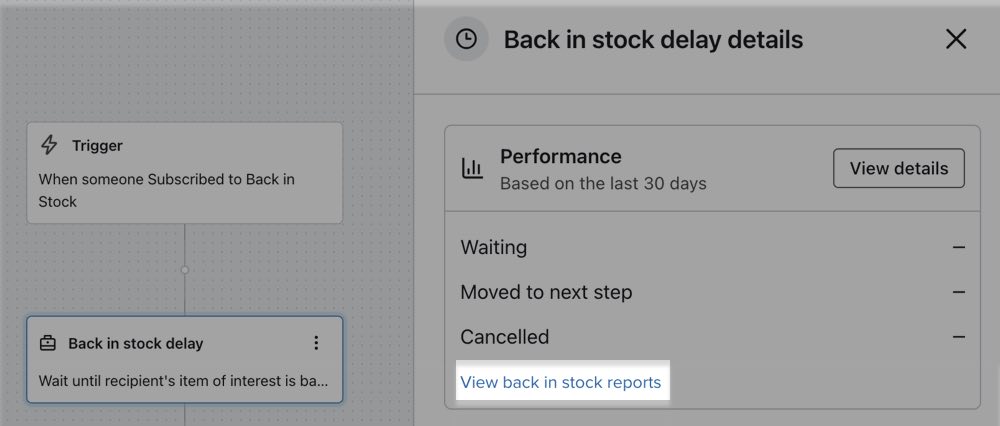Open the View back in stock reports link
1000x426 pixels.
pos(560,382)
